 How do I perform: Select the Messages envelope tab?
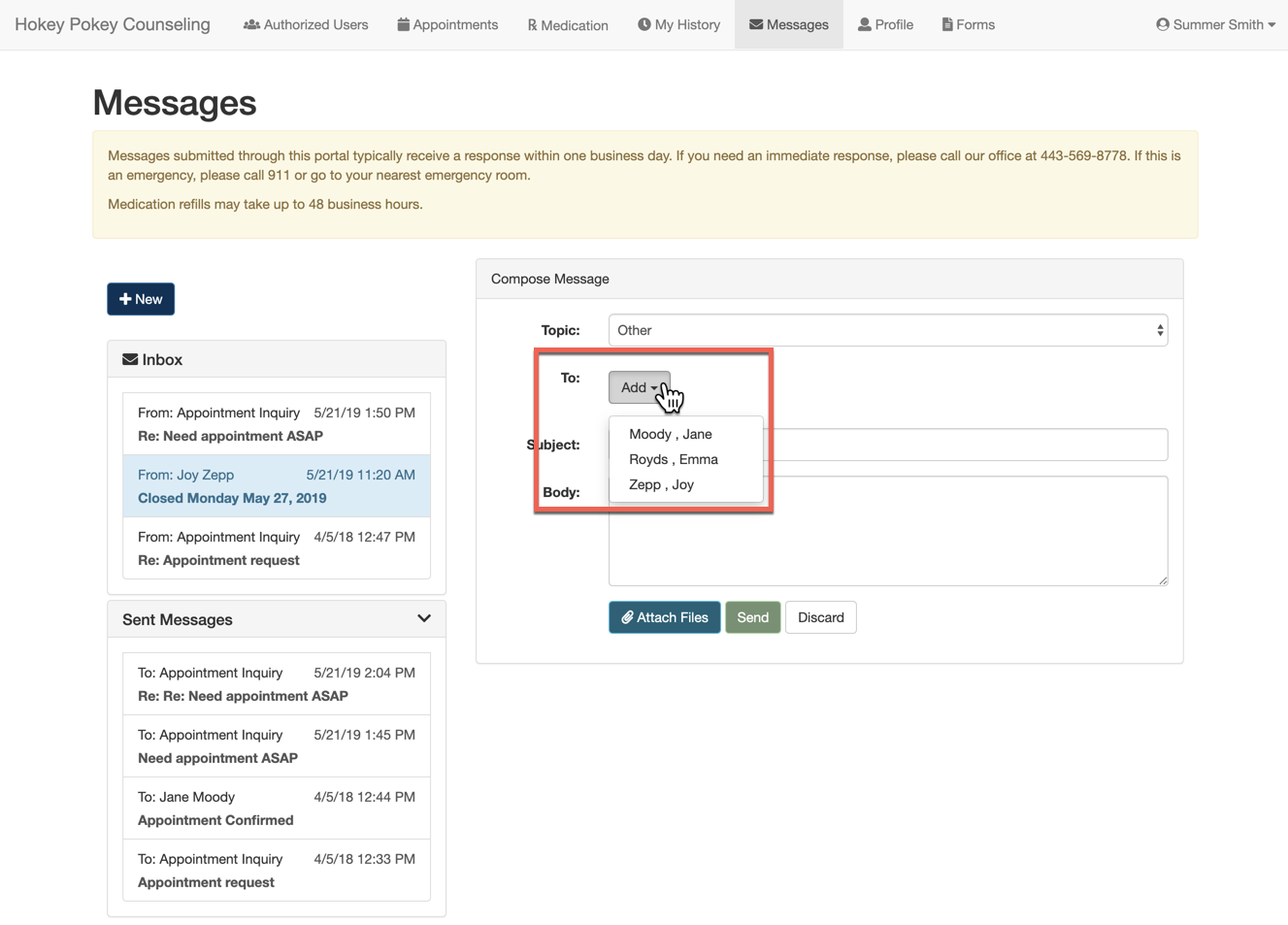[788, 24]
